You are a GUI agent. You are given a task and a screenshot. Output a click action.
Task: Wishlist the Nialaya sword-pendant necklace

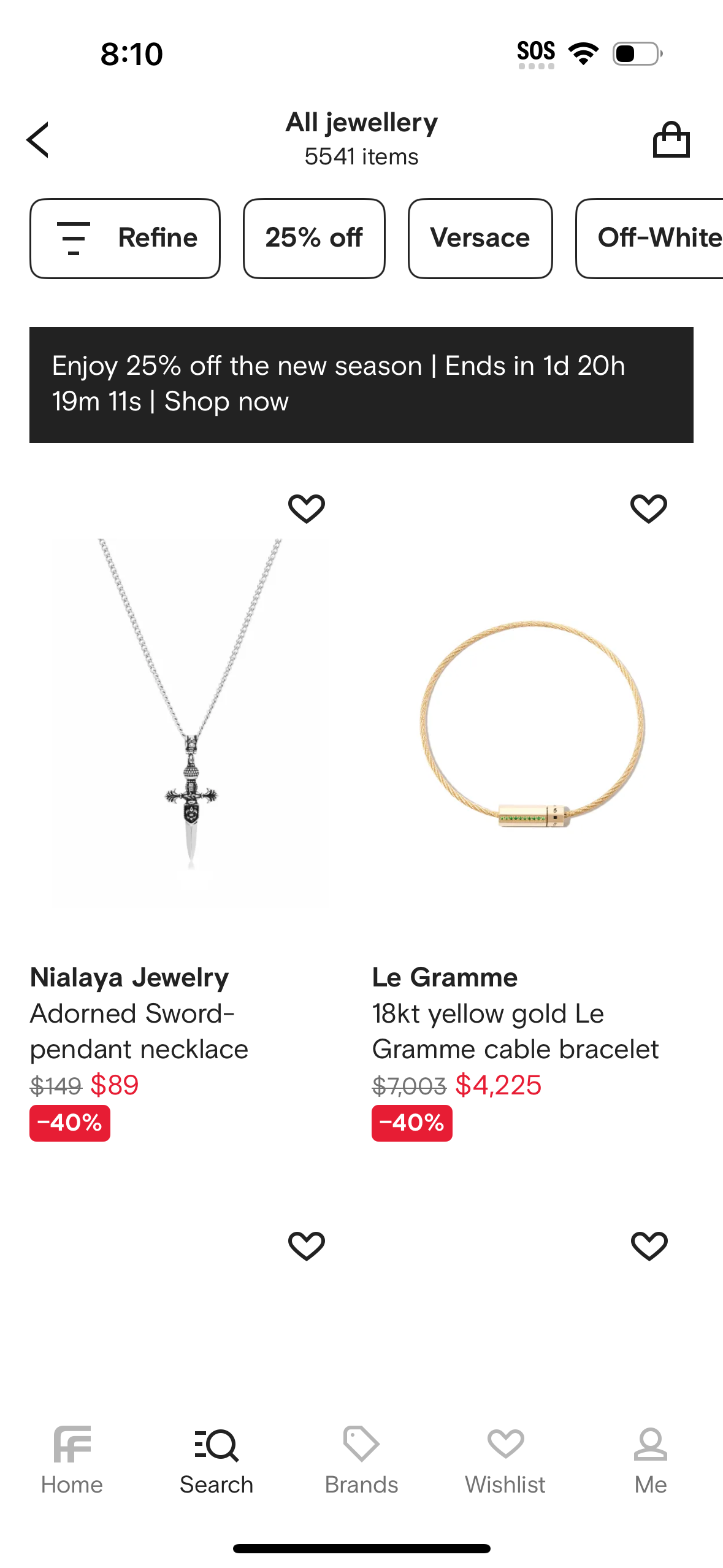click(x=307, y=509)
